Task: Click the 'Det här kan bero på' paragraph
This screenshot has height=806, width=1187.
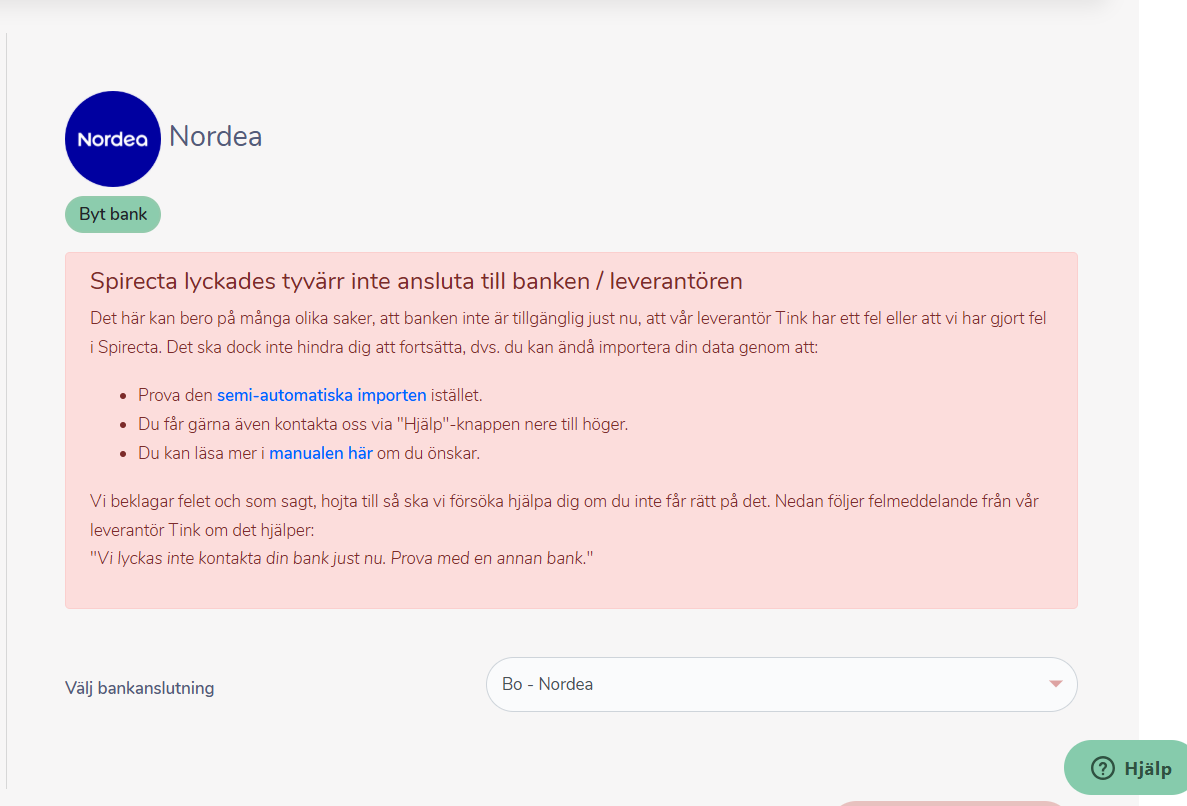Action: pos(567,319)
